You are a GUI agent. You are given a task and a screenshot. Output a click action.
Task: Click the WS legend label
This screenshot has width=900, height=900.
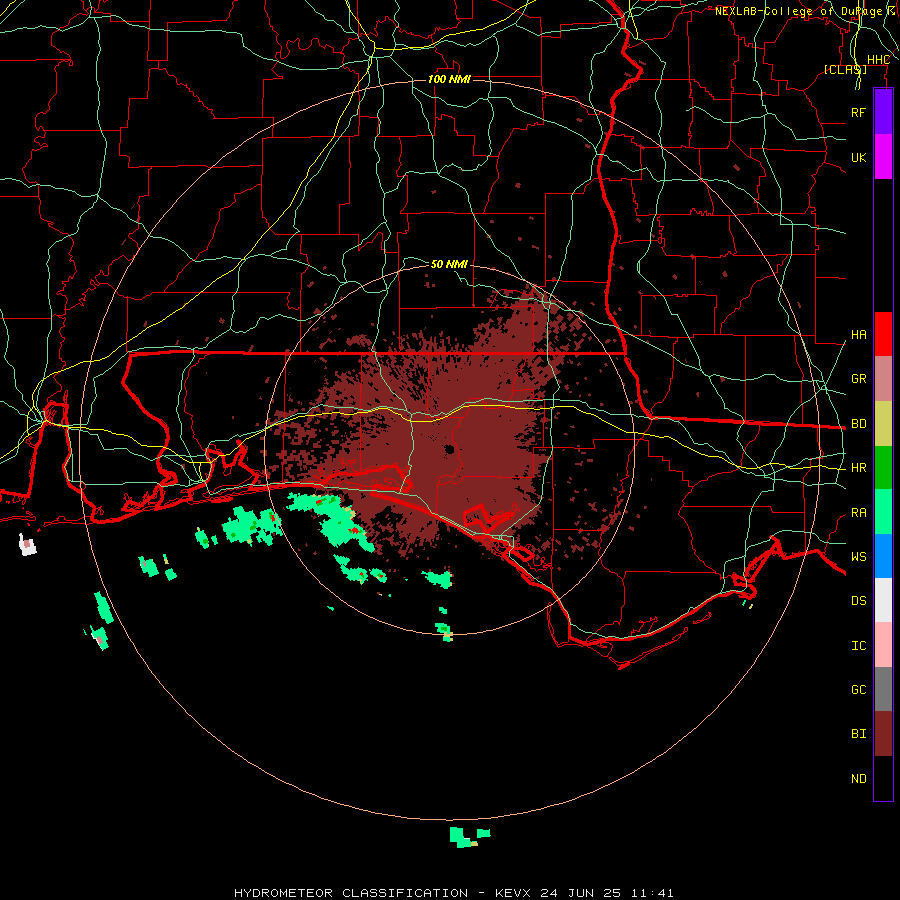pos(858,557)
